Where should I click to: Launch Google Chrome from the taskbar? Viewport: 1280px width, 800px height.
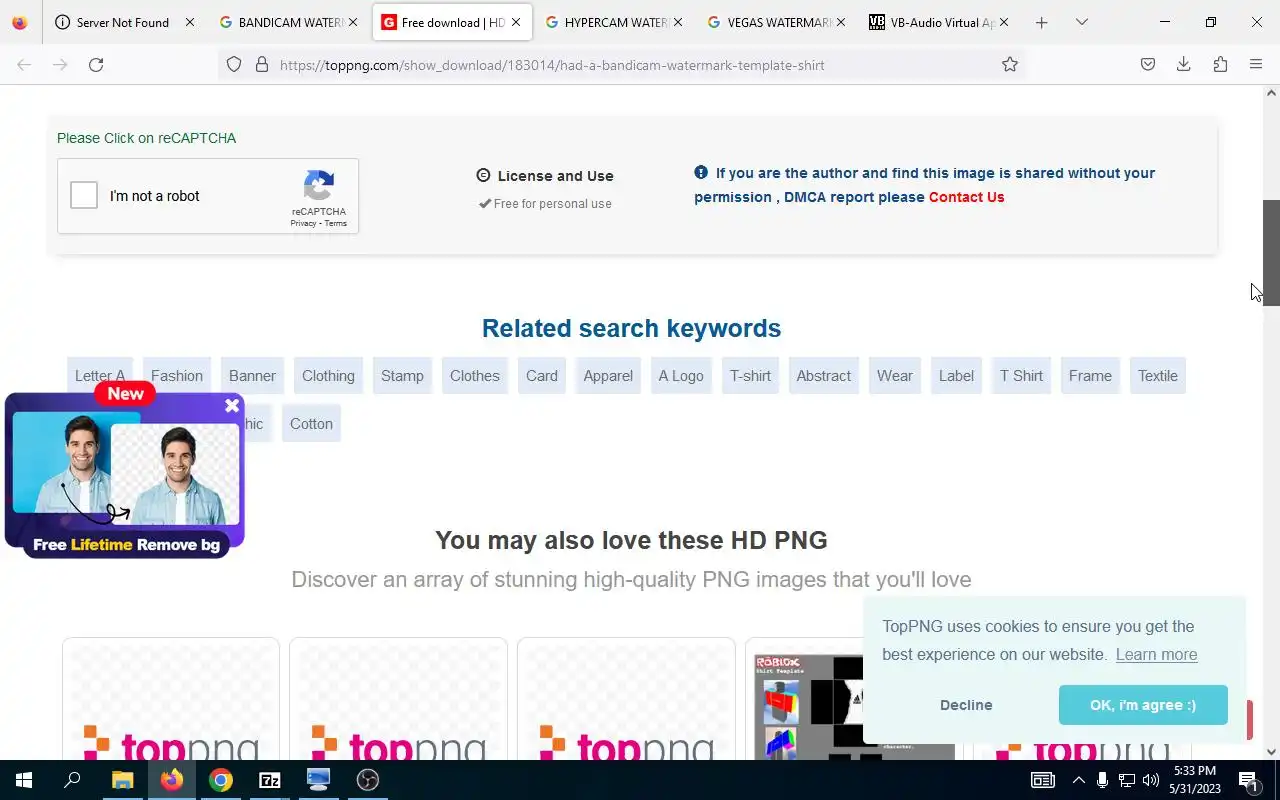[221, 780]
